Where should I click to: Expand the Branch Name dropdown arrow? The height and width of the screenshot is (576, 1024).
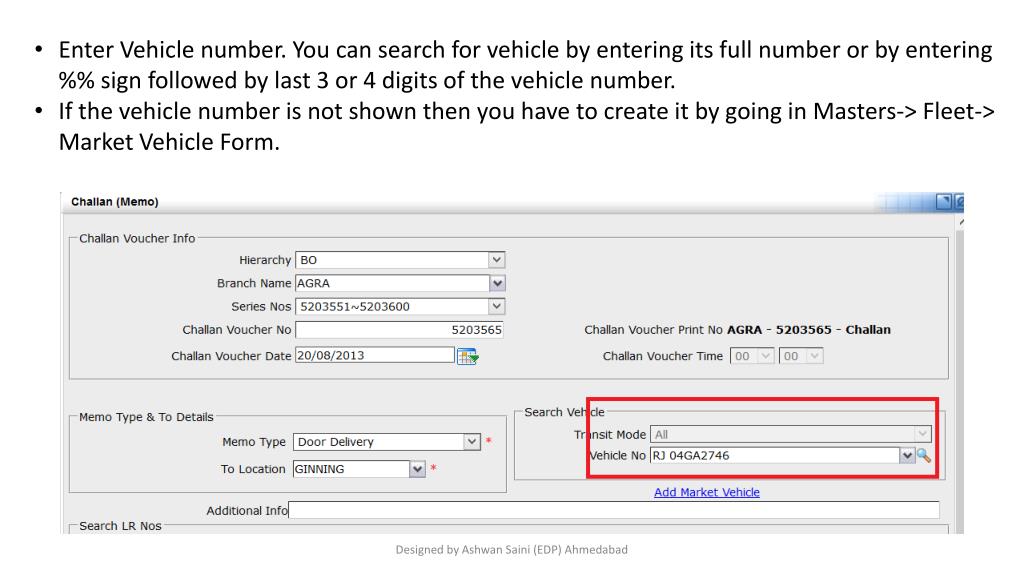(x=498, y=283)
